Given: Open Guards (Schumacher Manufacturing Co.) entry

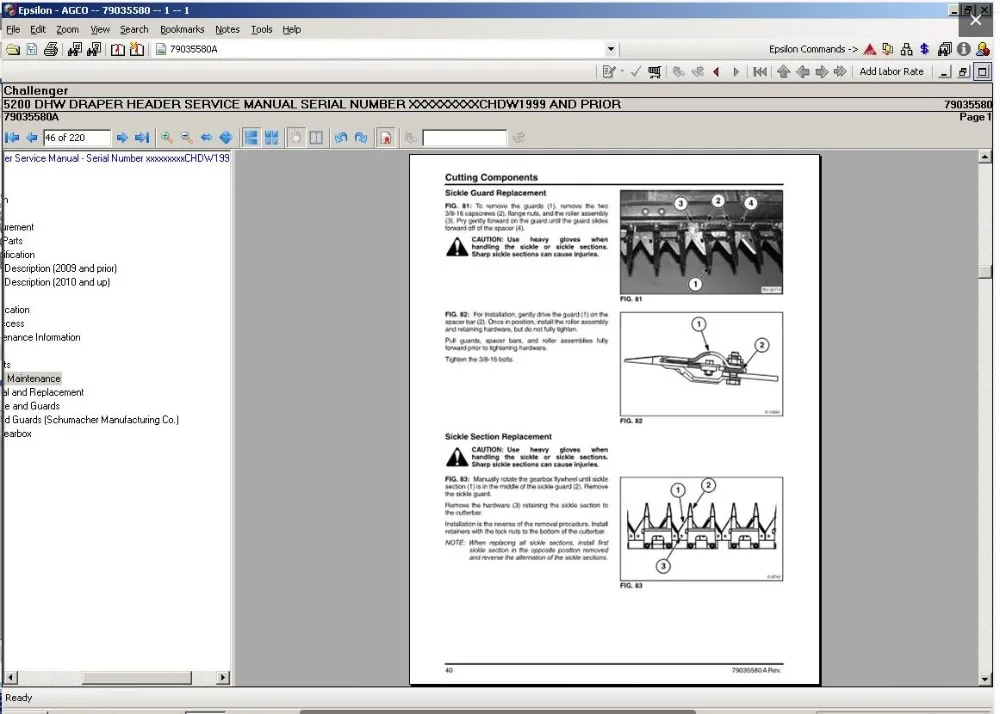Looking at the screenshot, I should [x=90, y=420].
